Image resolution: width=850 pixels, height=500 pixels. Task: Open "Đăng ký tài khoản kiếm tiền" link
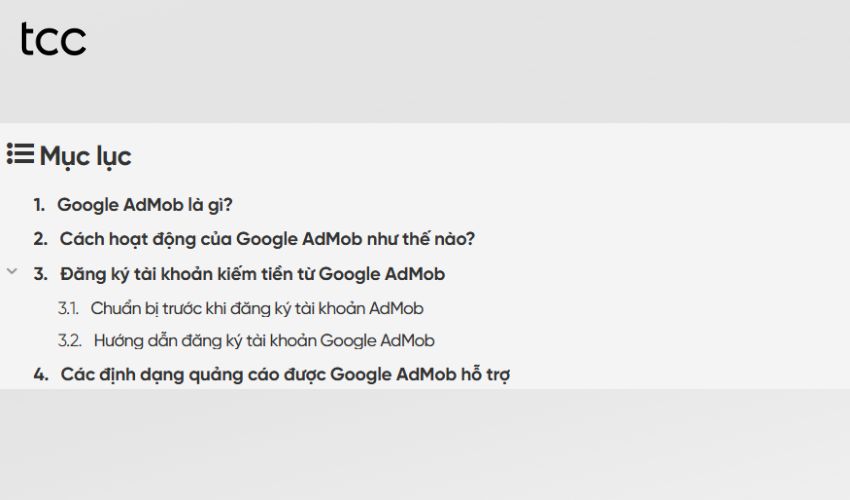pos(252,273)
